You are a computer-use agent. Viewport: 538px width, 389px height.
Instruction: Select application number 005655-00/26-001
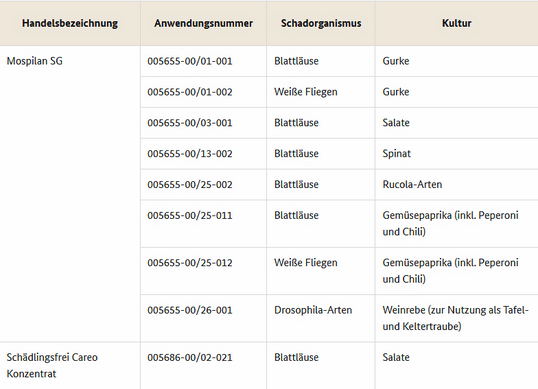point(190,310)
